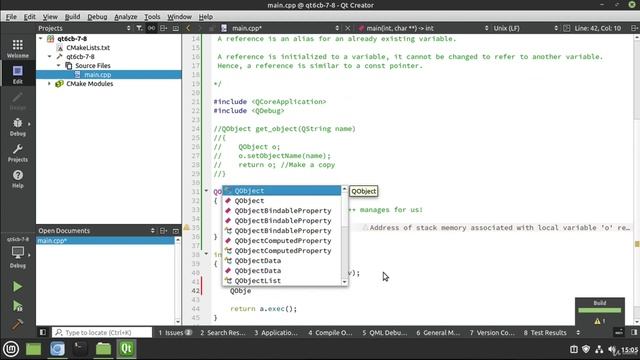Expand the CMake Modules node

coord(49,83)
